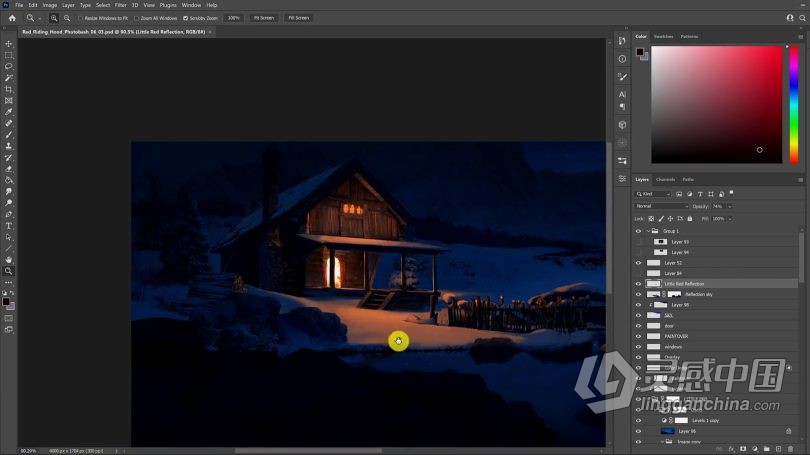Switch to the Swatches tab

[x=663, y=37]
